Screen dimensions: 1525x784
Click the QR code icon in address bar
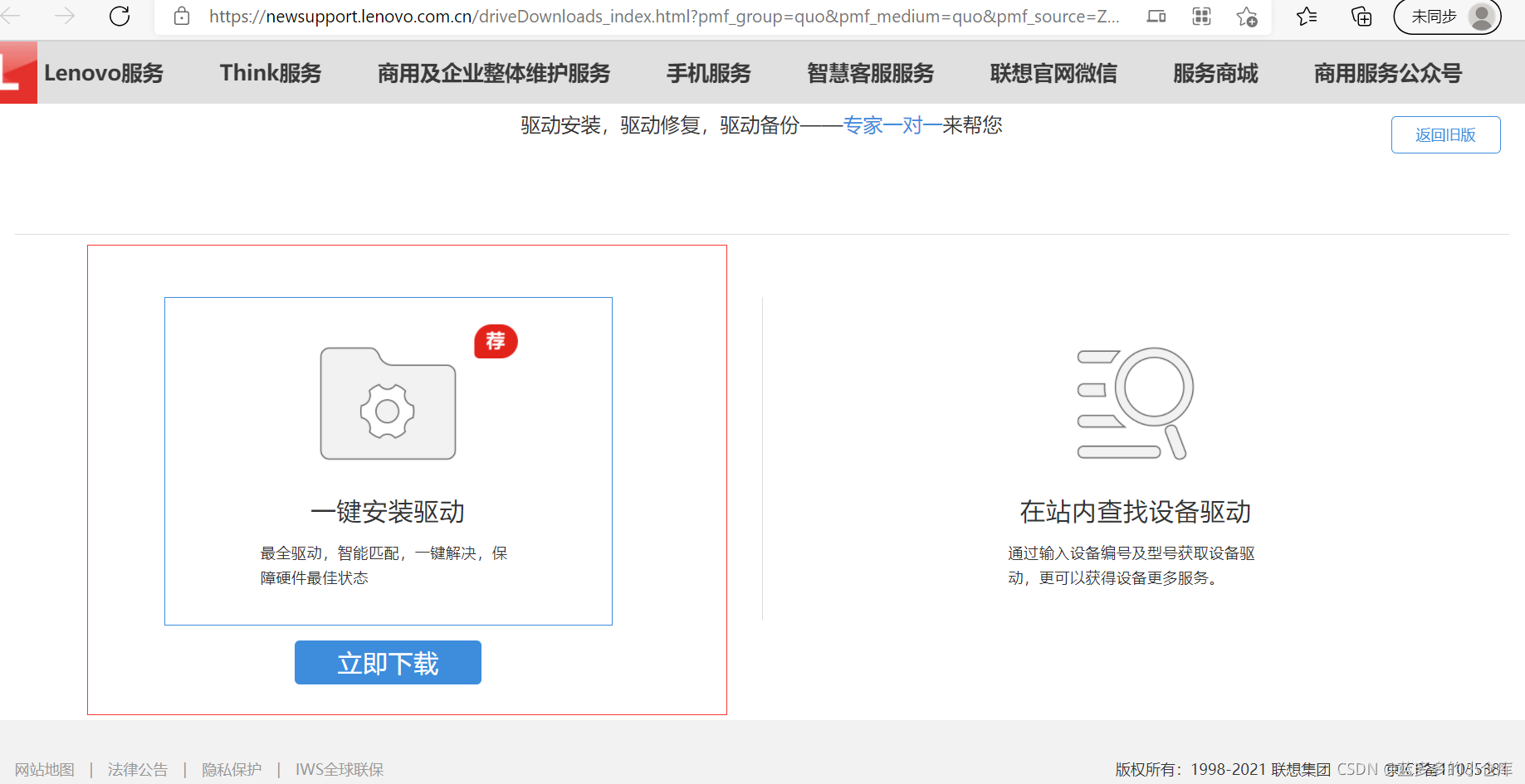tap(1201, 16)
